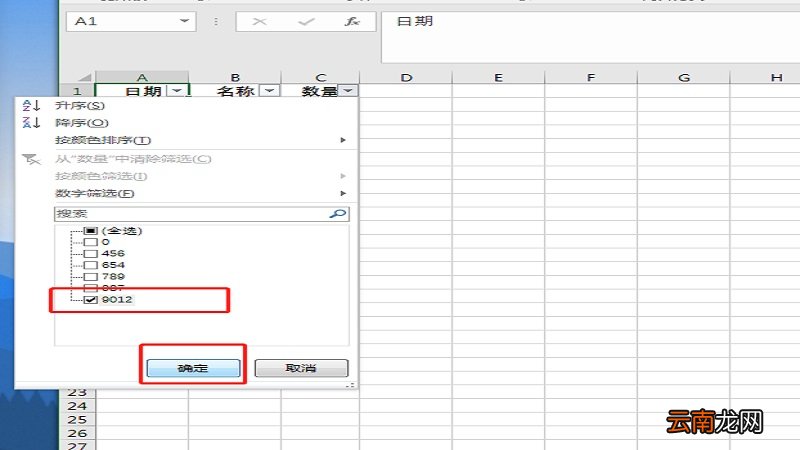Click the ascending sort A-Z icon
800x450 pixels.
pos(31,106)
